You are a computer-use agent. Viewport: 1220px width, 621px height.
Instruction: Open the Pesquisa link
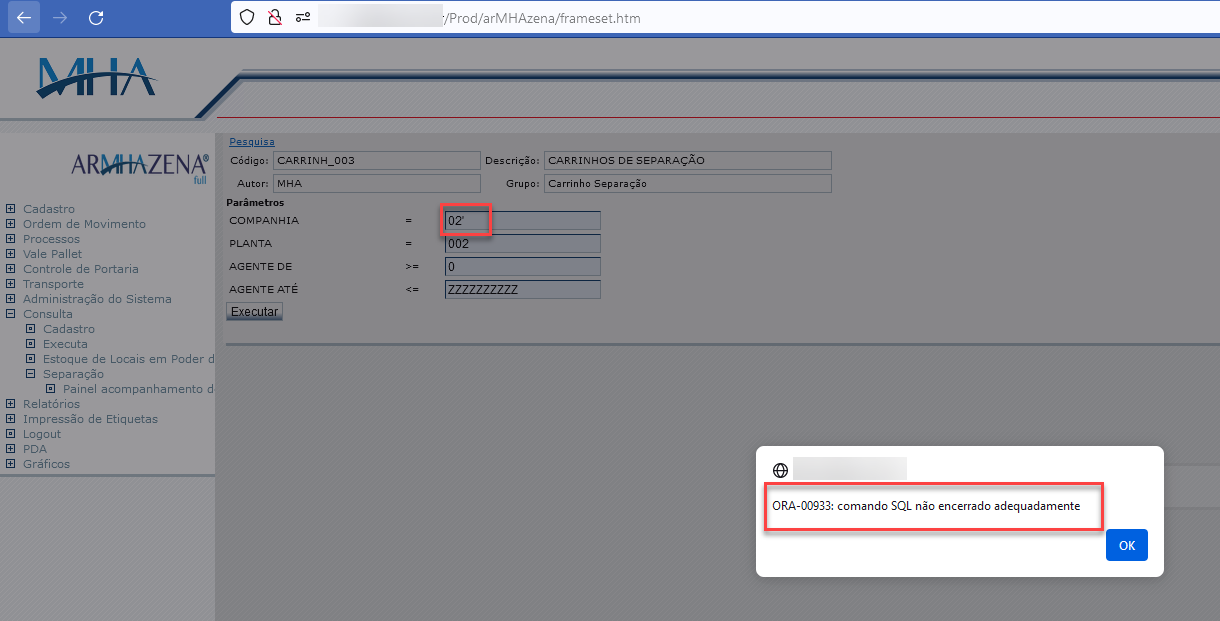coord(251,142)
